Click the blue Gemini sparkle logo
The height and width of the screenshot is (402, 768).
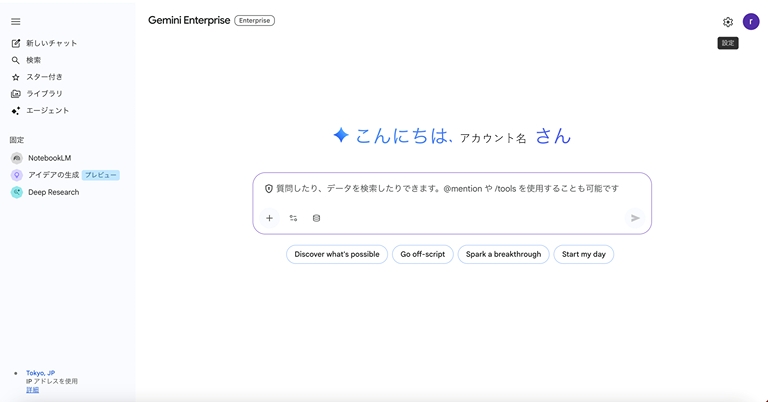[341, 135]
